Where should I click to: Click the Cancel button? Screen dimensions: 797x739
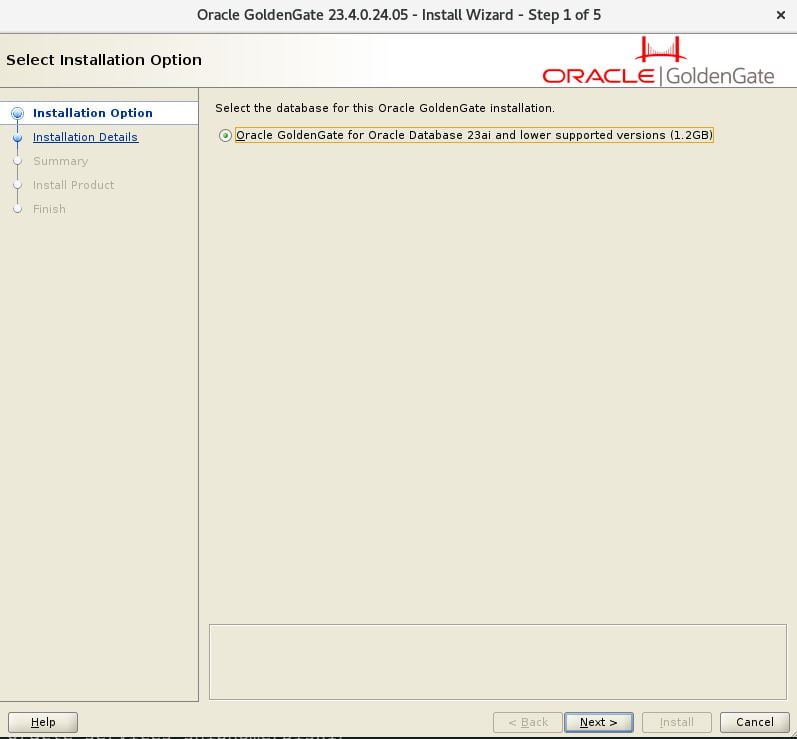(754, 722)
